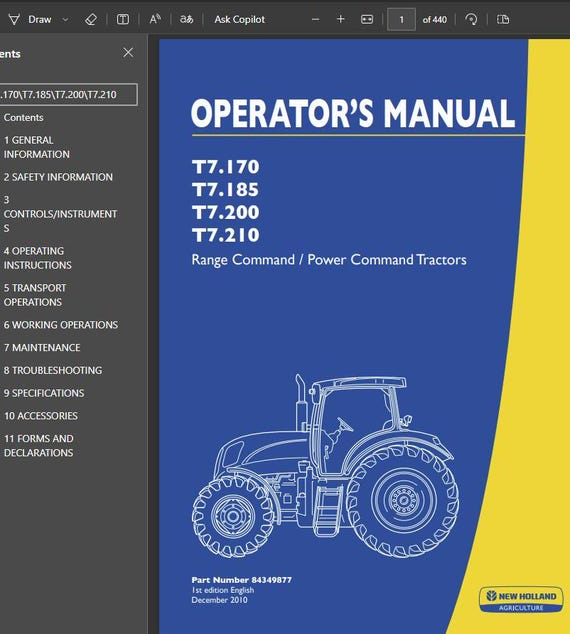Click the Add text tool icon
570x634 pixels.
click(x=123, y=19)
